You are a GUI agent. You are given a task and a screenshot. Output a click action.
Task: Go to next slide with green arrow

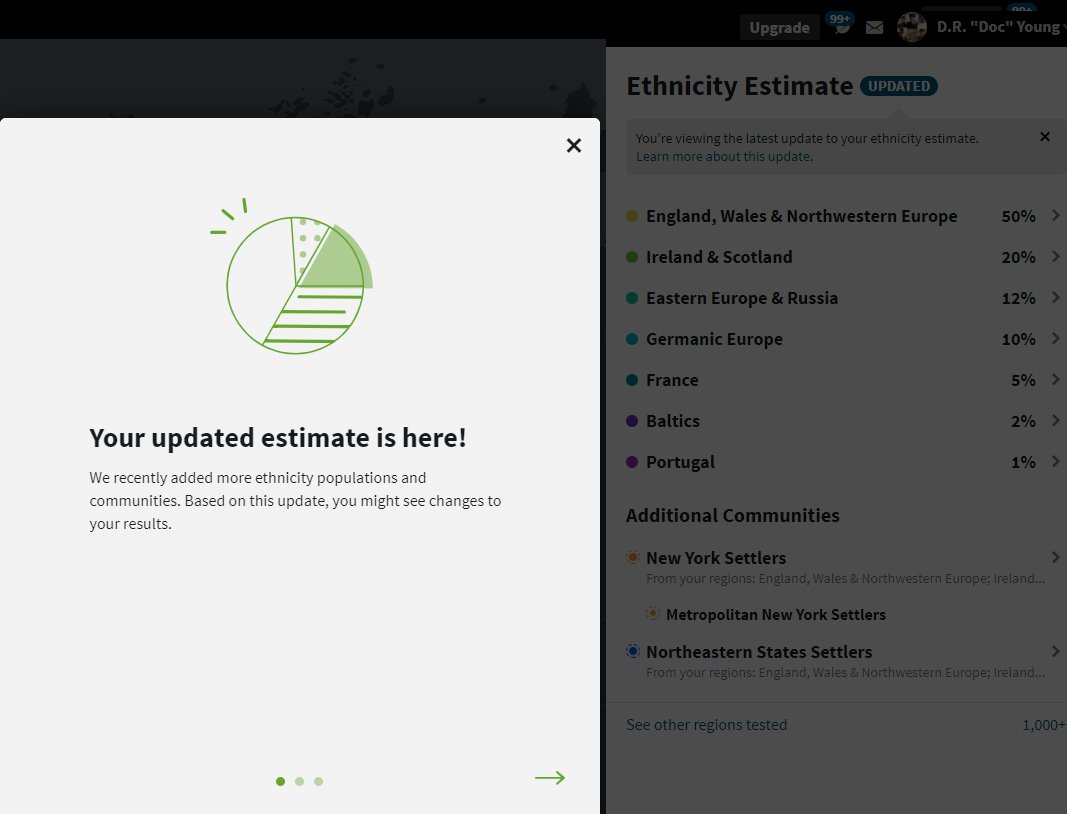click(x=550, y=778)
